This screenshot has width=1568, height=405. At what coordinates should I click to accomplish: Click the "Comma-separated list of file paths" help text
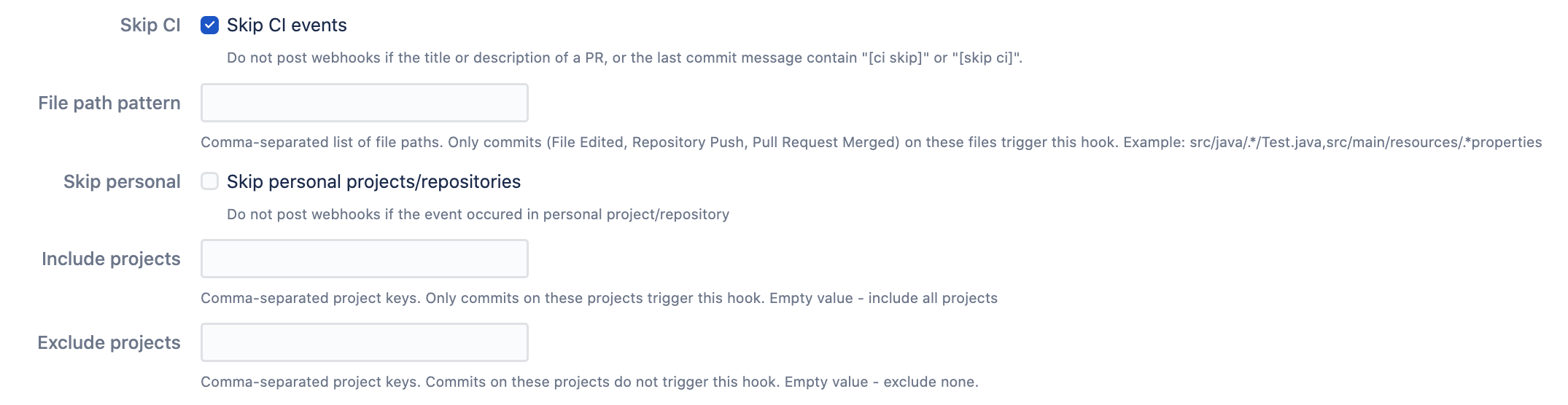pyautogui.click(x=321, y=143)
